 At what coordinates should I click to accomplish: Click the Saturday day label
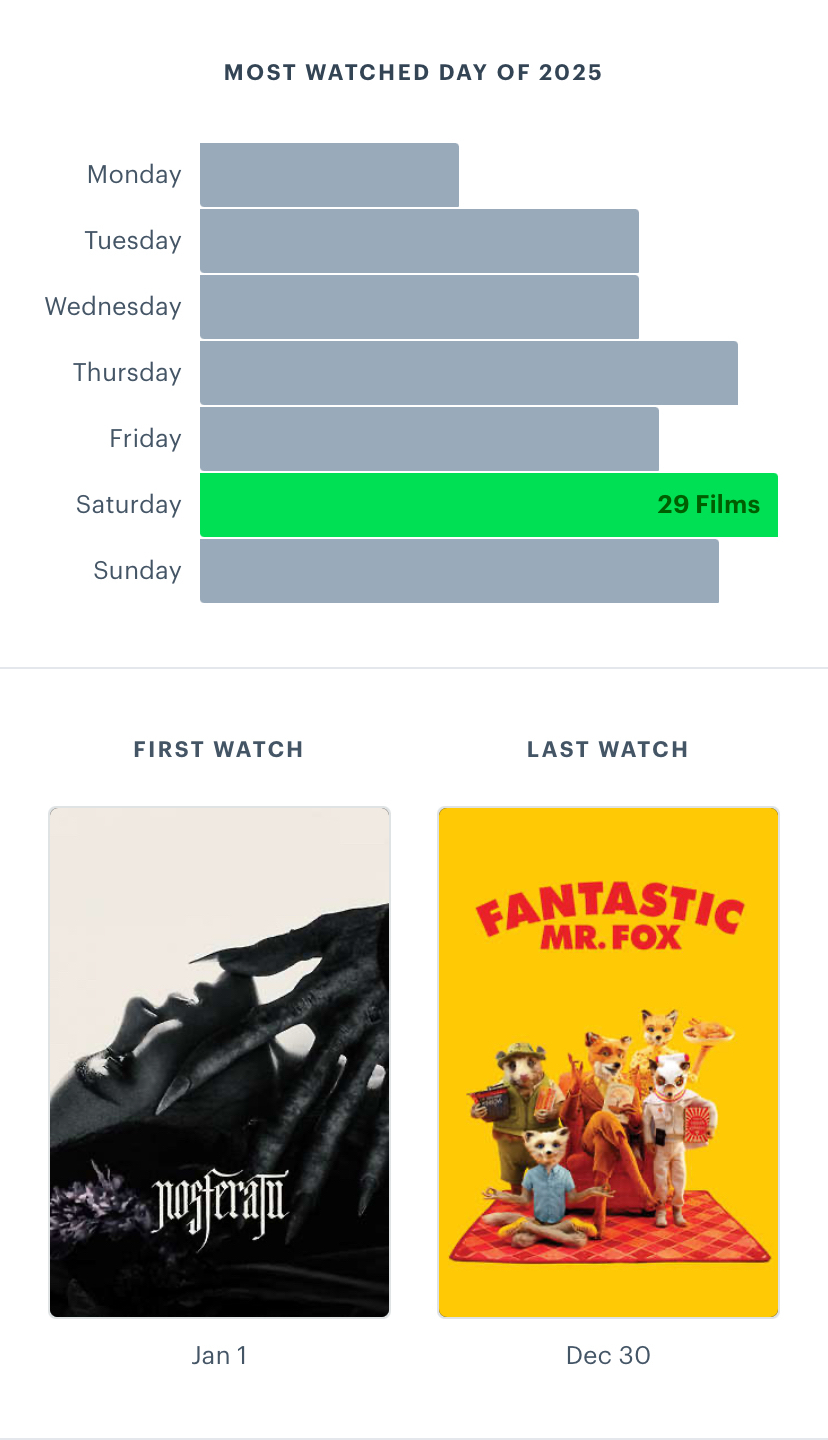tap(128, 505)
